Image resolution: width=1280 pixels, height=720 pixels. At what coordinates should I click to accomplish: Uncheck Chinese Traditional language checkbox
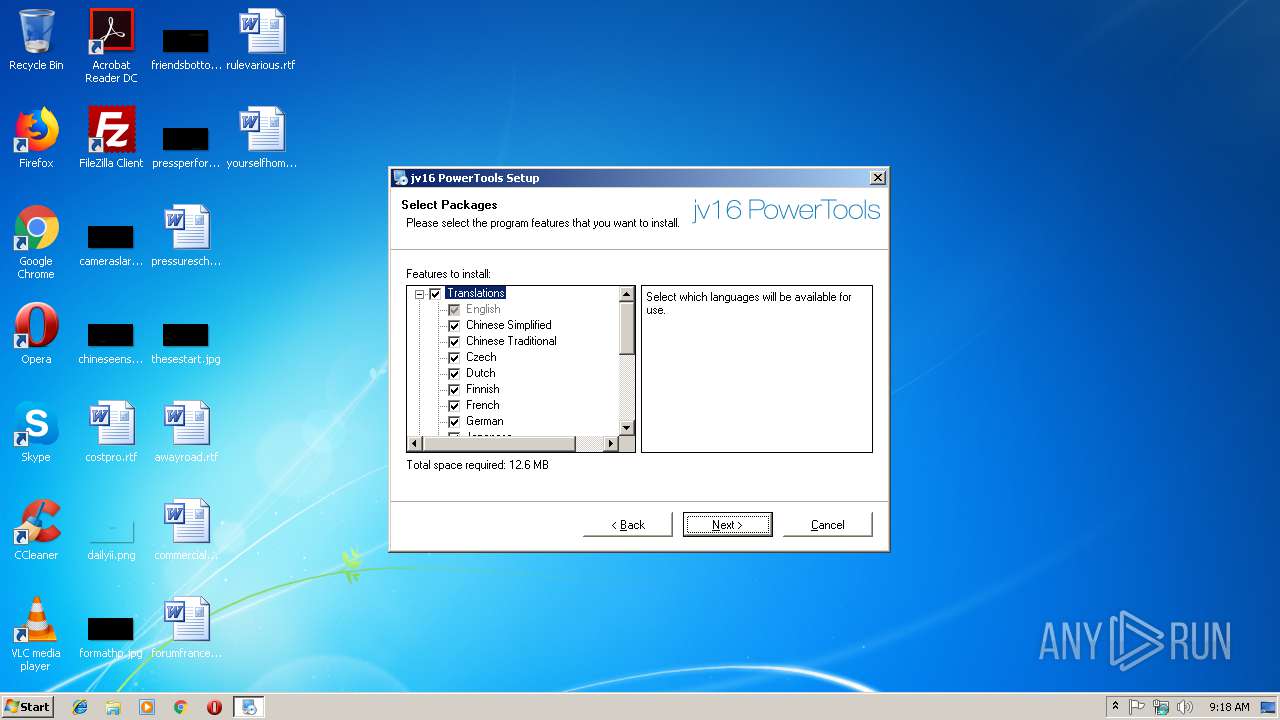pos(454,342)
